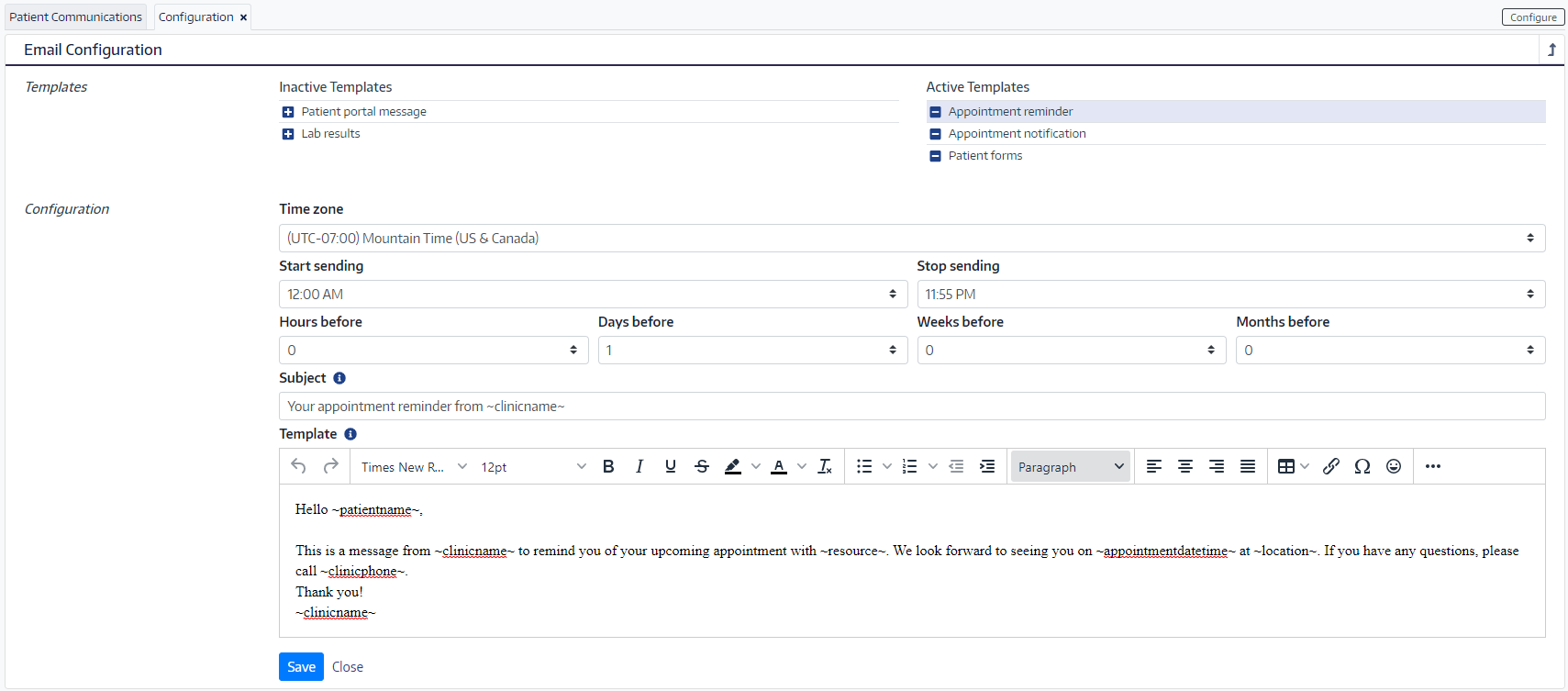Apply strikethrough formatting

tap(702, 466)
